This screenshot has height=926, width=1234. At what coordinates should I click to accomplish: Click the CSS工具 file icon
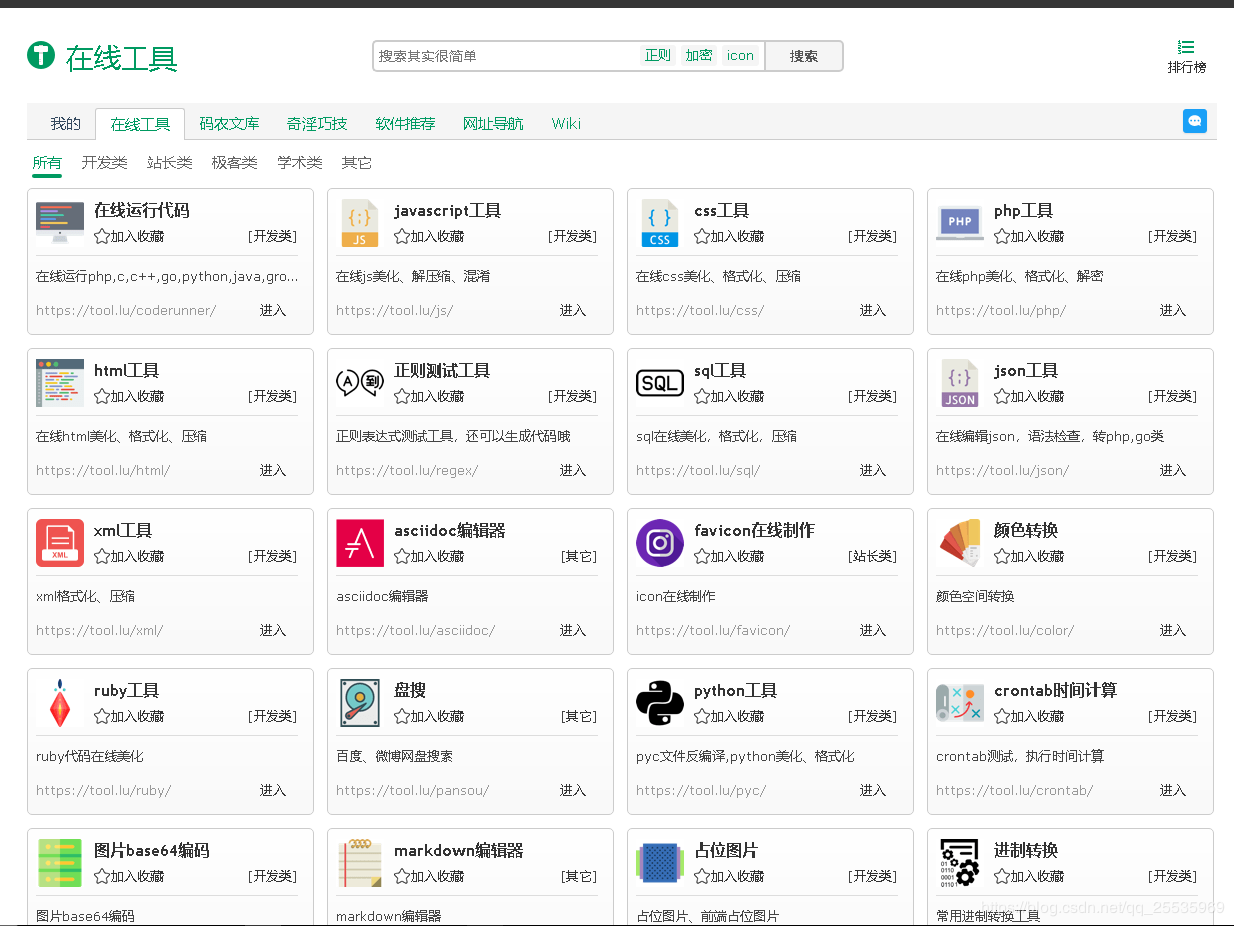(660, 222)
